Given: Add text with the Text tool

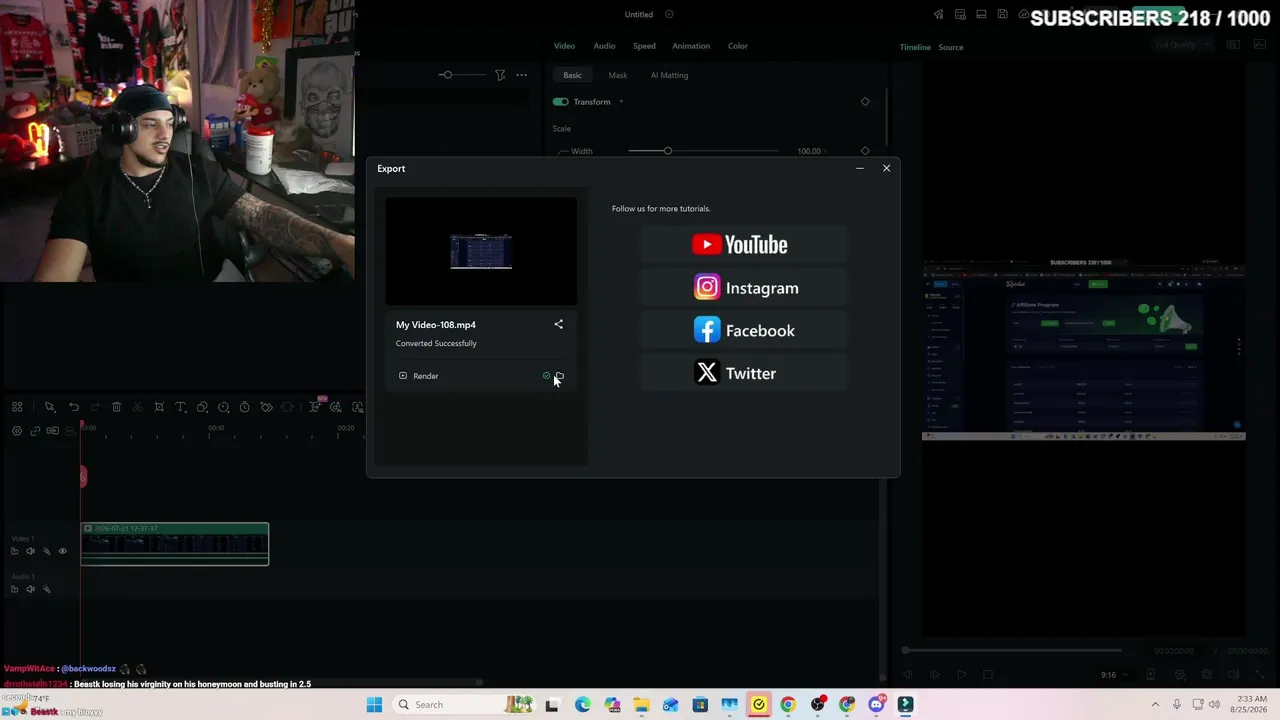Looking at the screenshot, I should pyautogui.click(x=181, y=407).
